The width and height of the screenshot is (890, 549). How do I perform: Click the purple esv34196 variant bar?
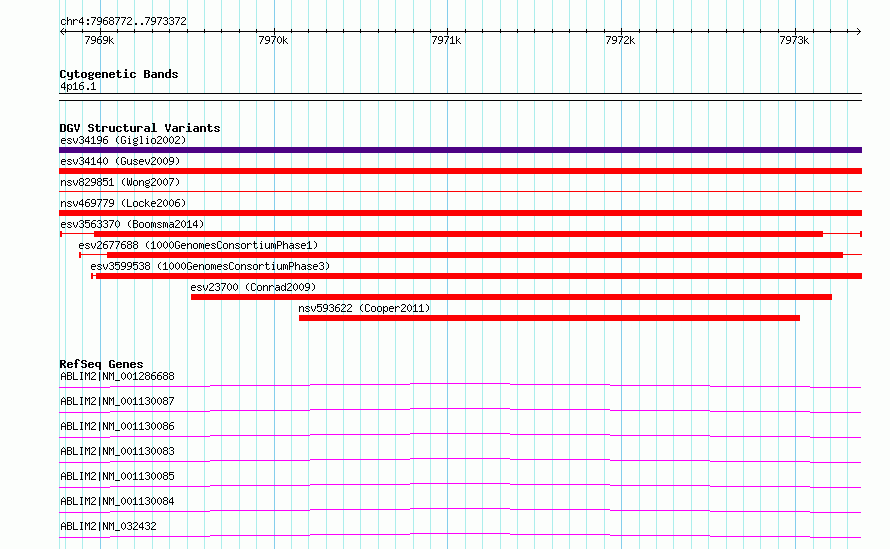[x=460, y=150]
